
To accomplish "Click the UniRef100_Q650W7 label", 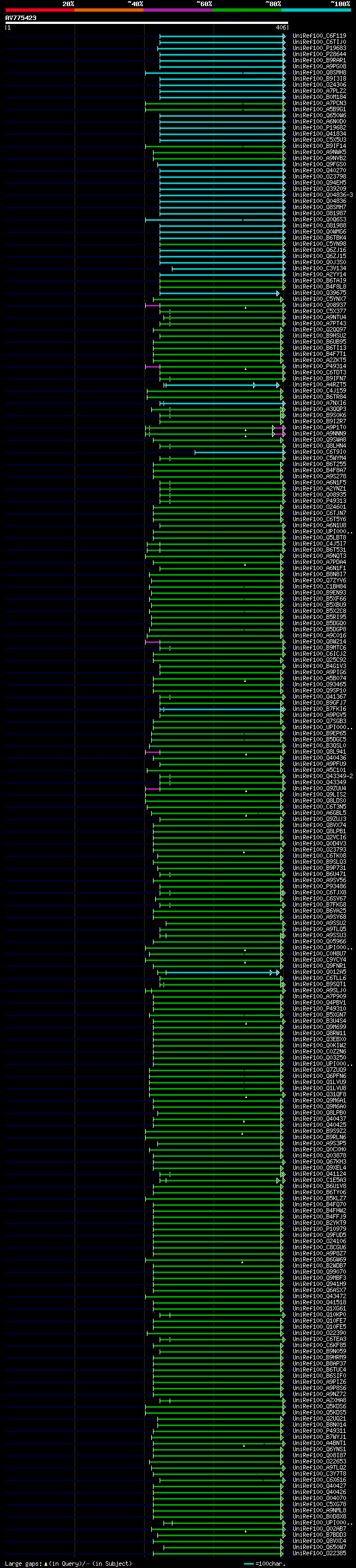I will point(319,1548).
